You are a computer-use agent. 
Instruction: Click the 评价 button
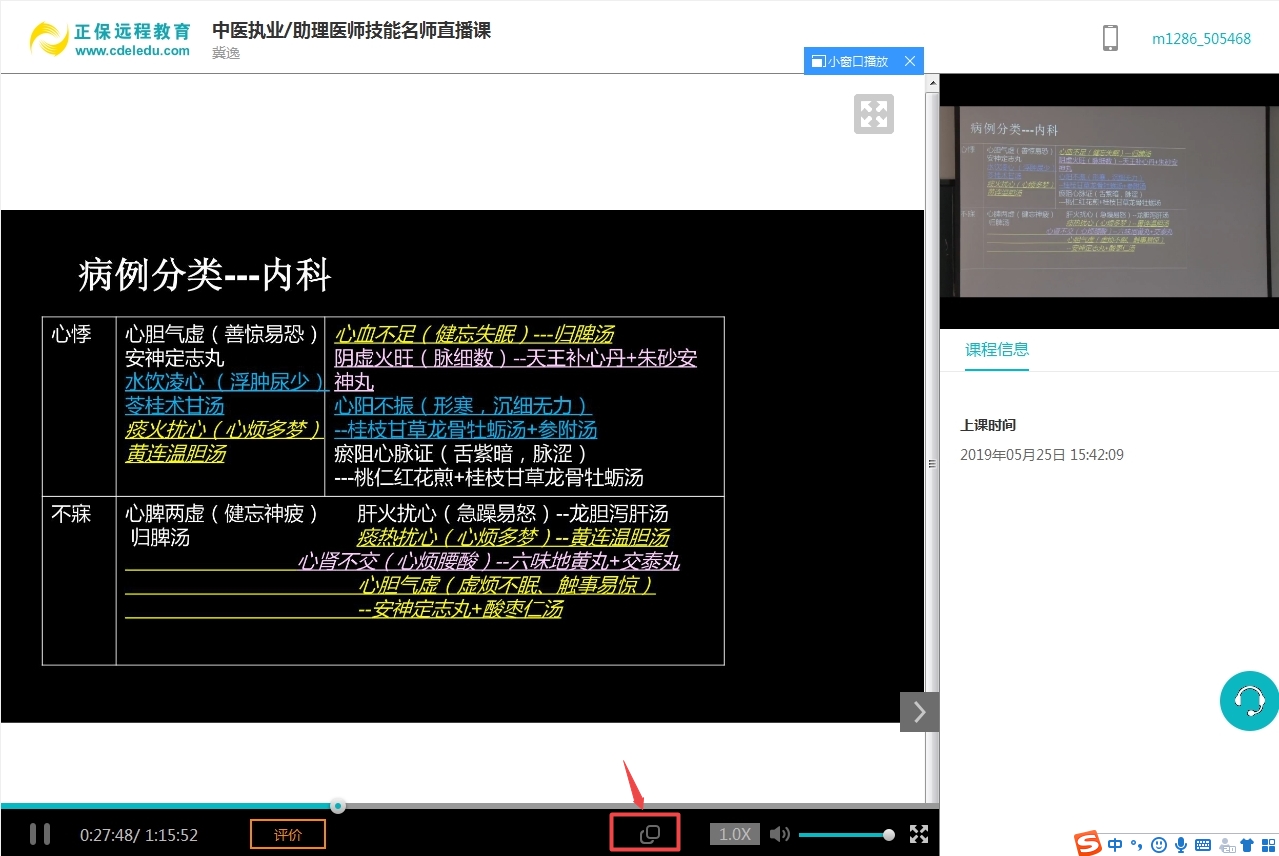tap(288, 834)
